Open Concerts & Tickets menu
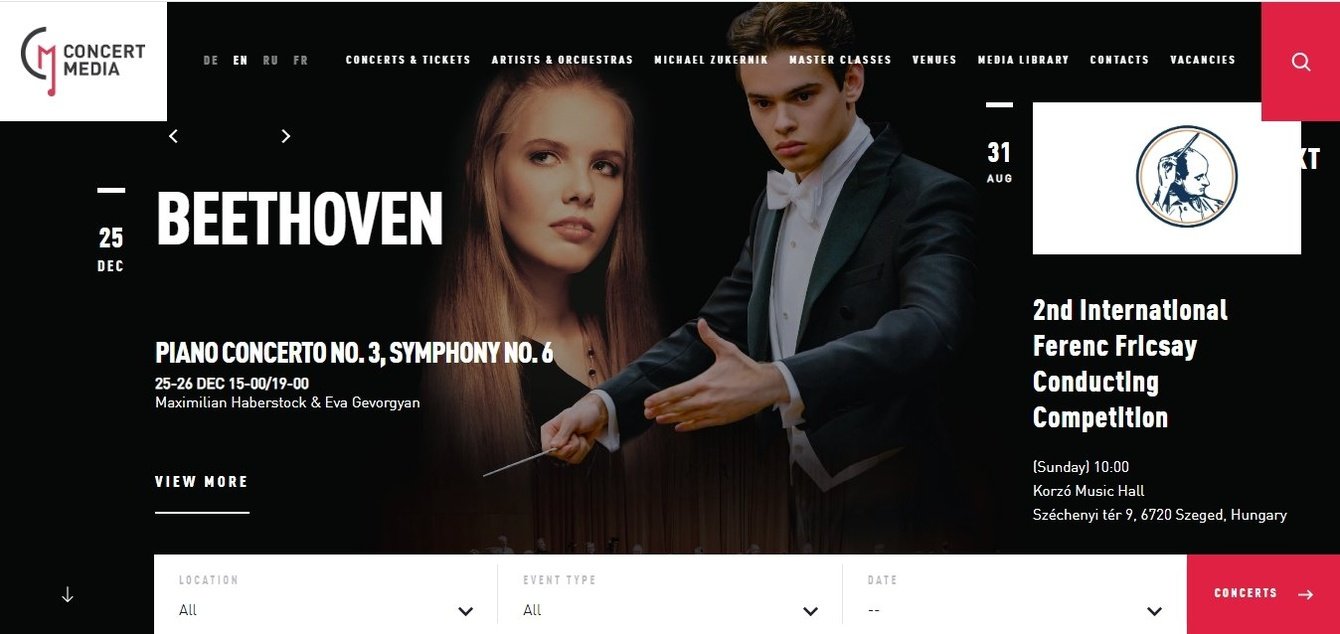1340x634 pixels. (408, 60)
